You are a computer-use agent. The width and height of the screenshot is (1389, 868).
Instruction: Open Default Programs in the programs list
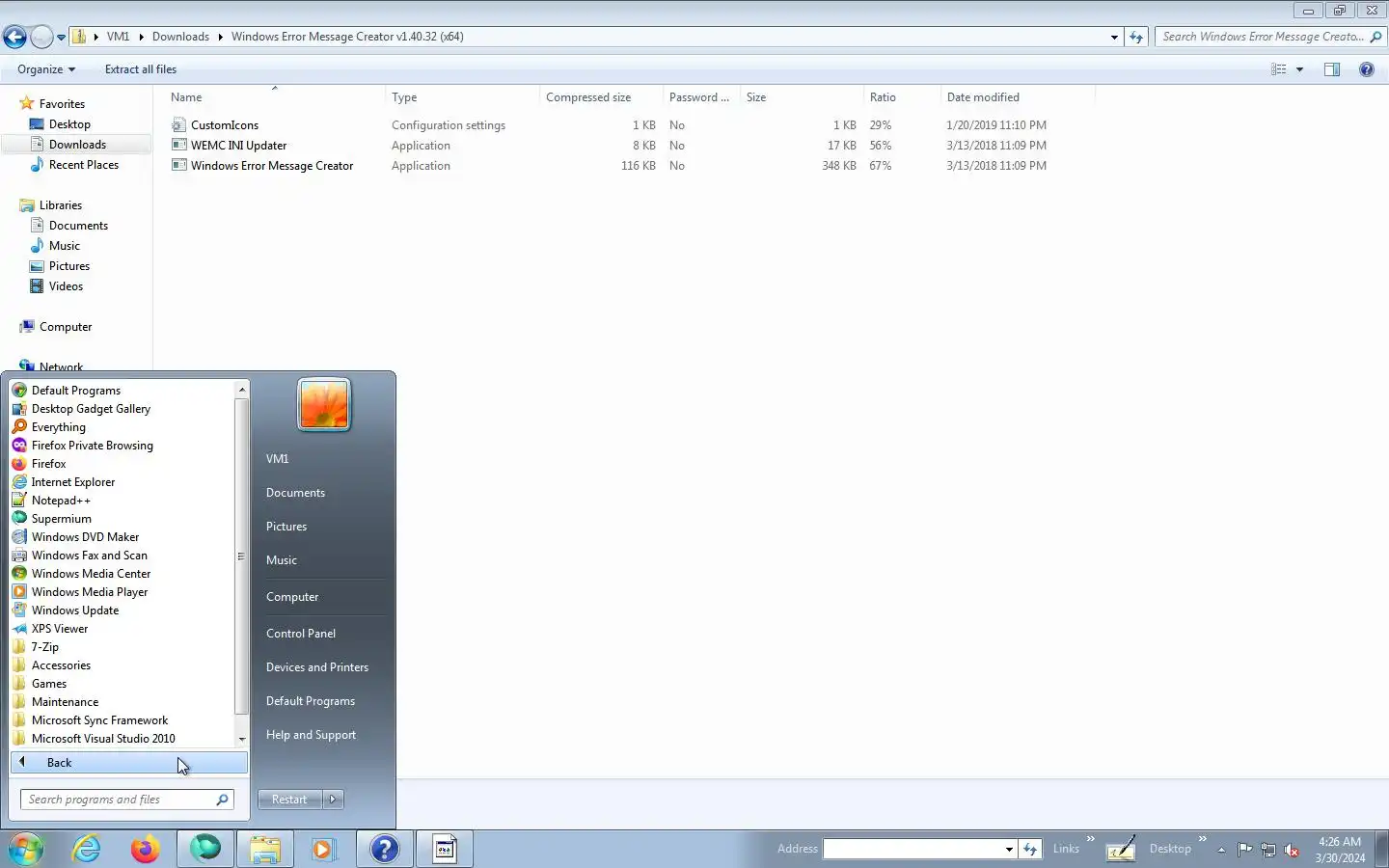click(x=75, y=391)
